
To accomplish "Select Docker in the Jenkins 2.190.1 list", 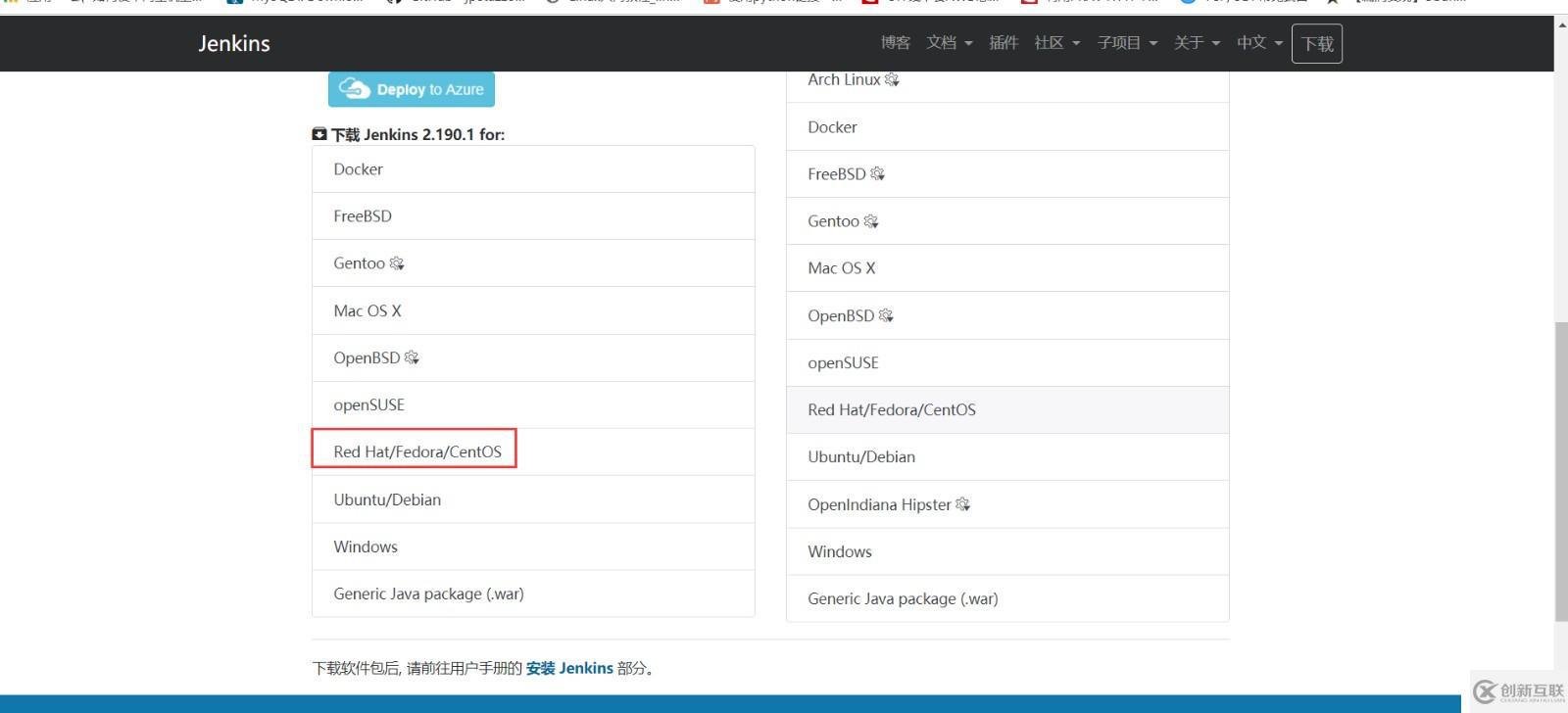I will 533,169.
